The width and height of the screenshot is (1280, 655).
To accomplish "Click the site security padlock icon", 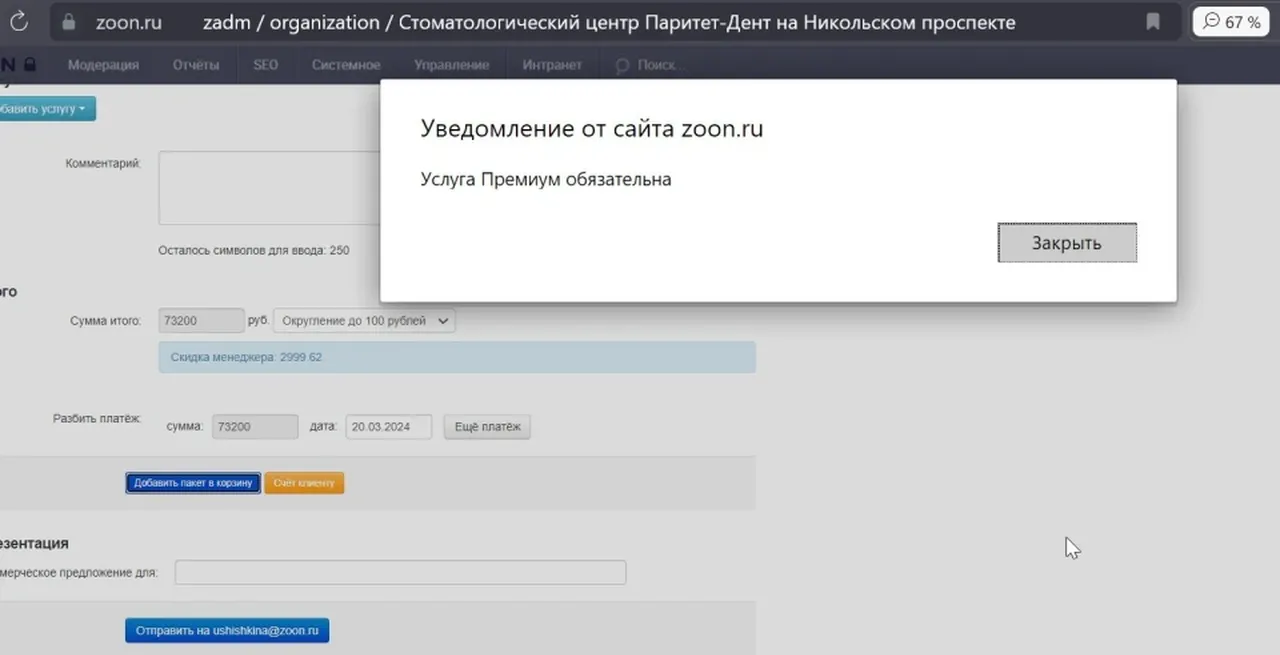I will click(68, 22).
